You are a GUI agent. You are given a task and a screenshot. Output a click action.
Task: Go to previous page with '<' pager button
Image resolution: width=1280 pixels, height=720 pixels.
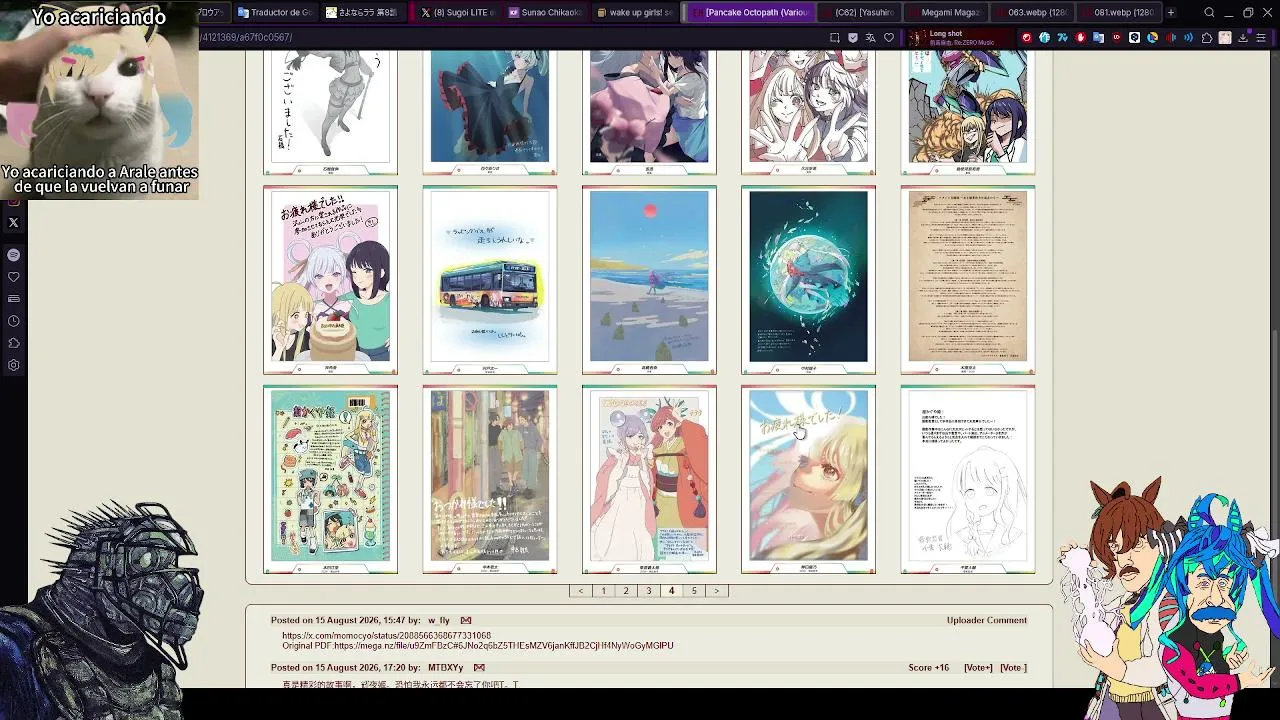(x=581, y=591)
